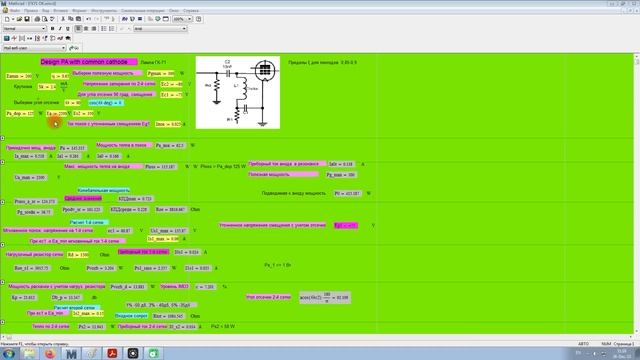Open the Evaluation palette
640x360 pixels.
(29, 38)
